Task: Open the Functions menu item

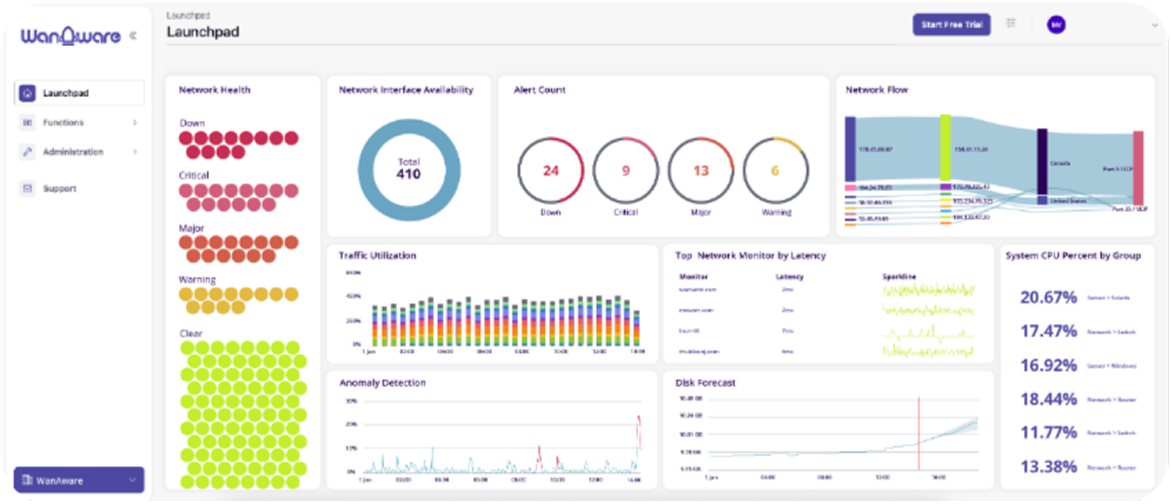Action: coord(78,122)
